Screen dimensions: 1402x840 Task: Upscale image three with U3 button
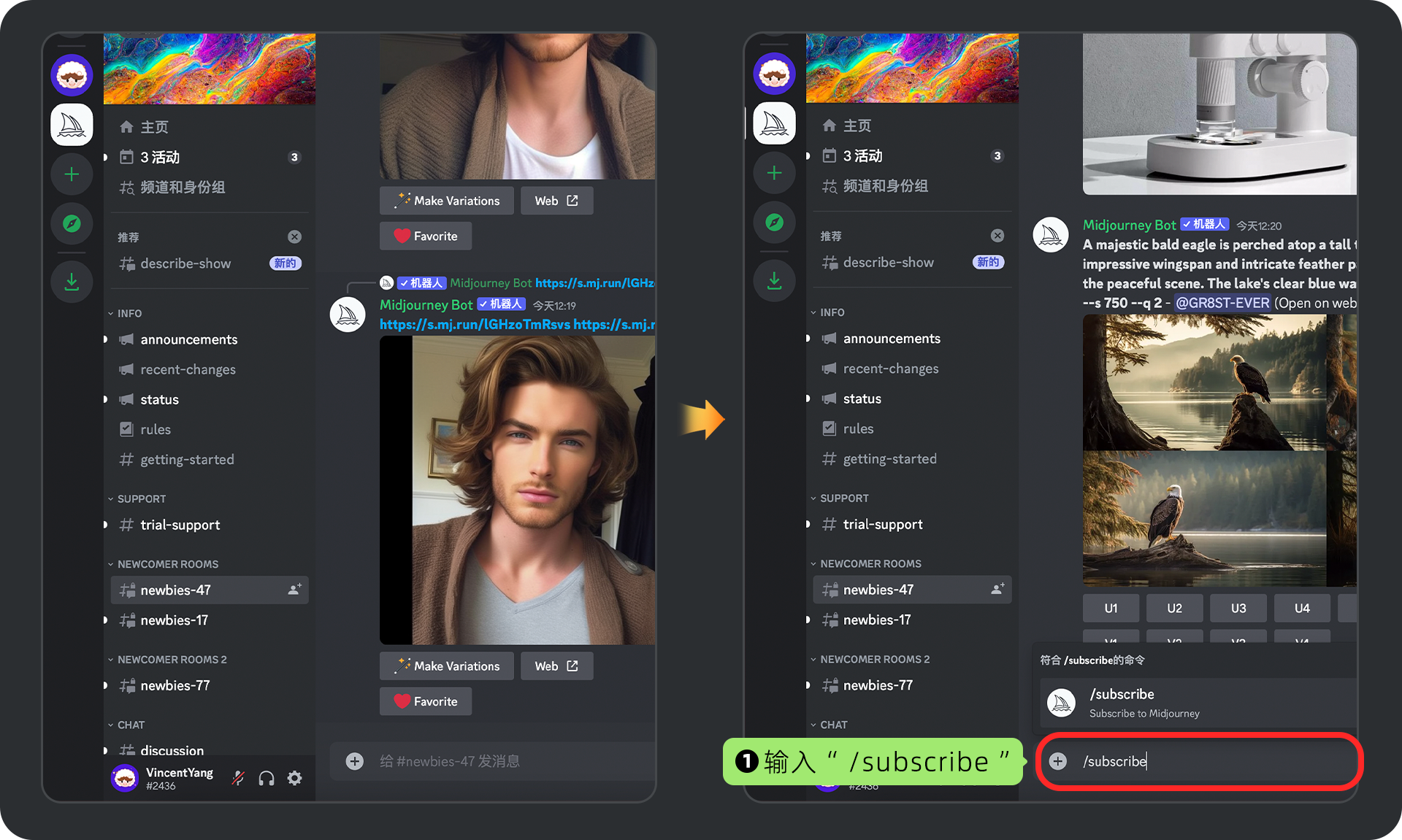1238,608
